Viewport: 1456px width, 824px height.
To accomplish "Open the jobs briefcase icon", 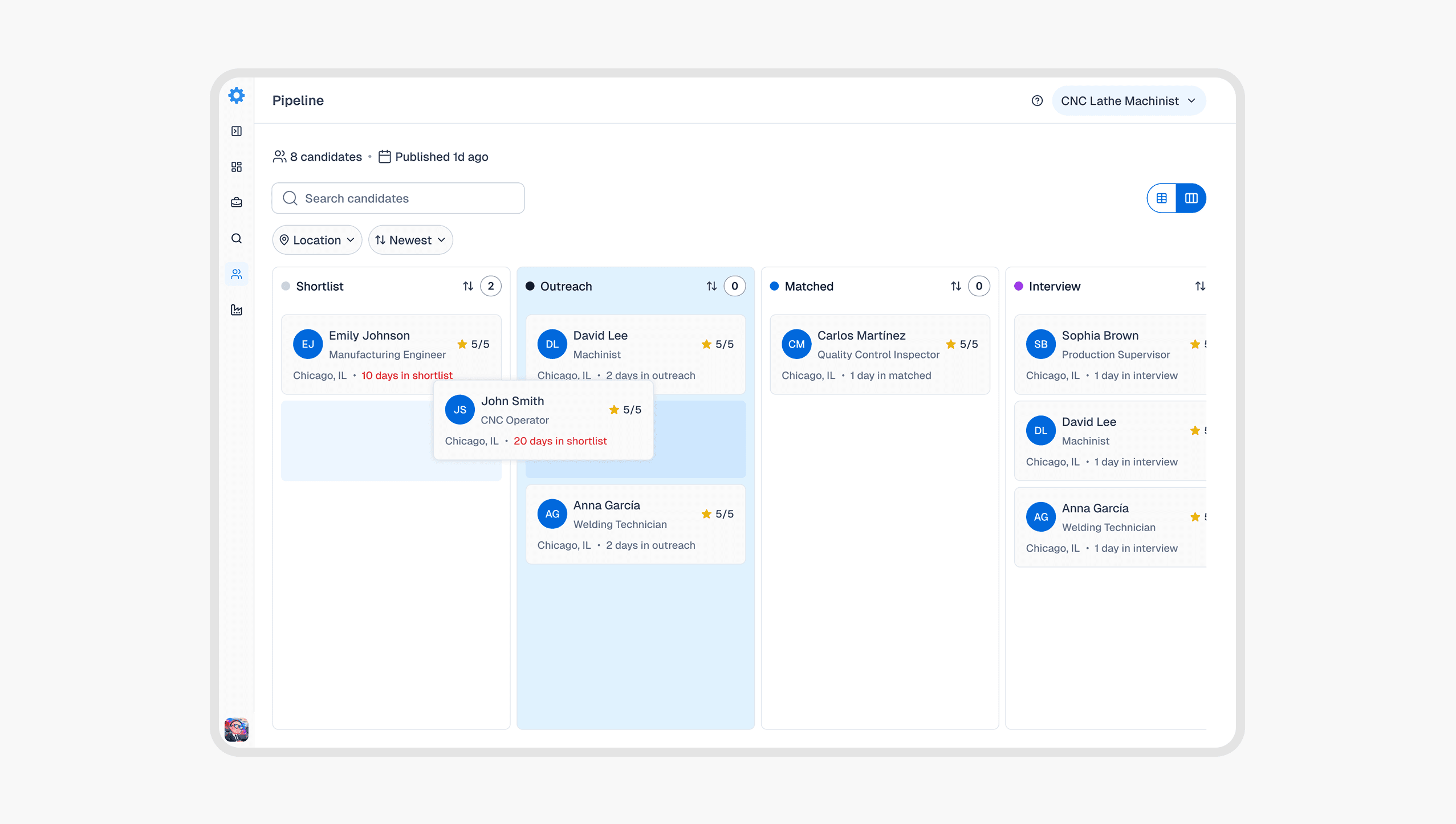I will [x=237, y=203].
